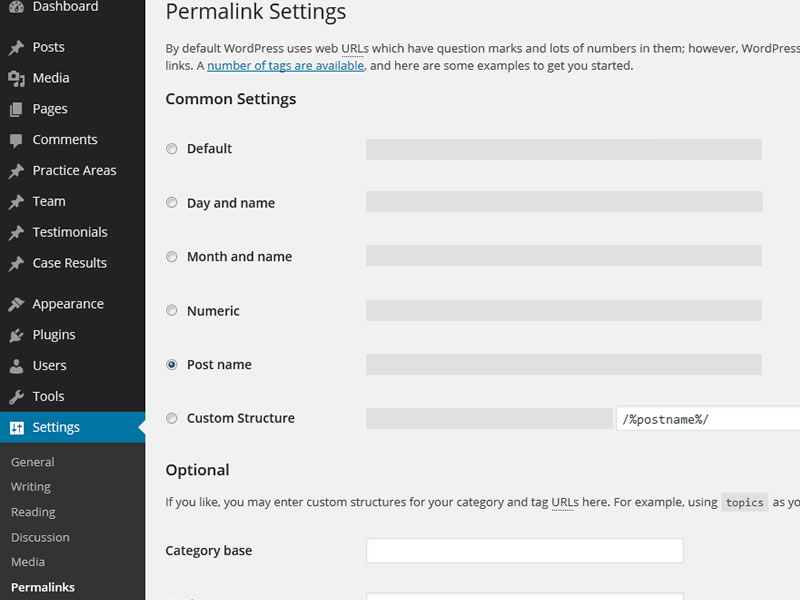Screen dimensions: 800x600
Task: Click the Tools wrench icon
Action: (16, 397)
